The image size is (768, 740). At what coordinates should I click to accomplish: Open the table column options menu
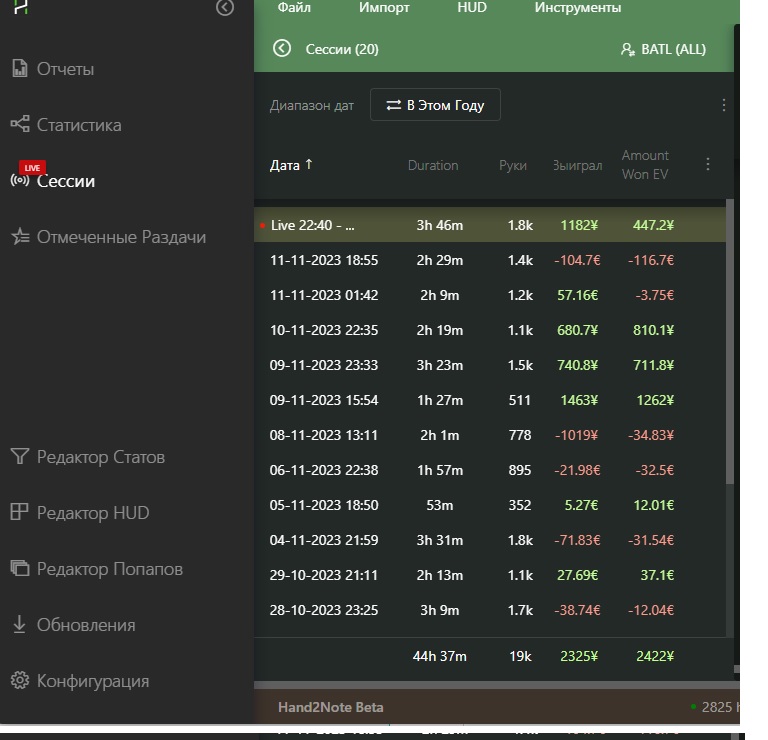point(708,164)
